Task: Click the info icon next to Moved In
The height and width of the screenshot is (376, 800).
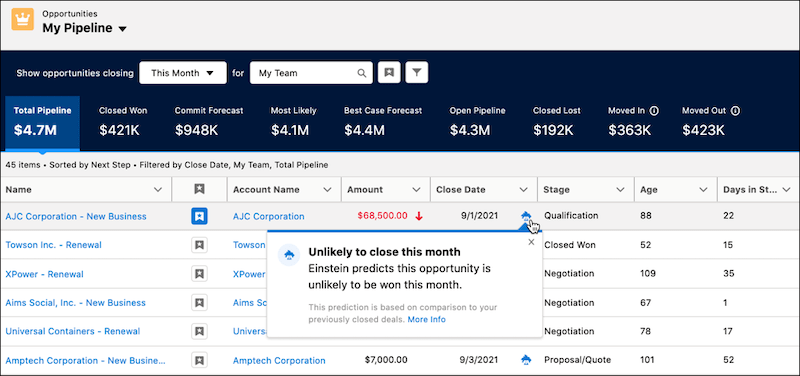Action: (x=654, y=111)
